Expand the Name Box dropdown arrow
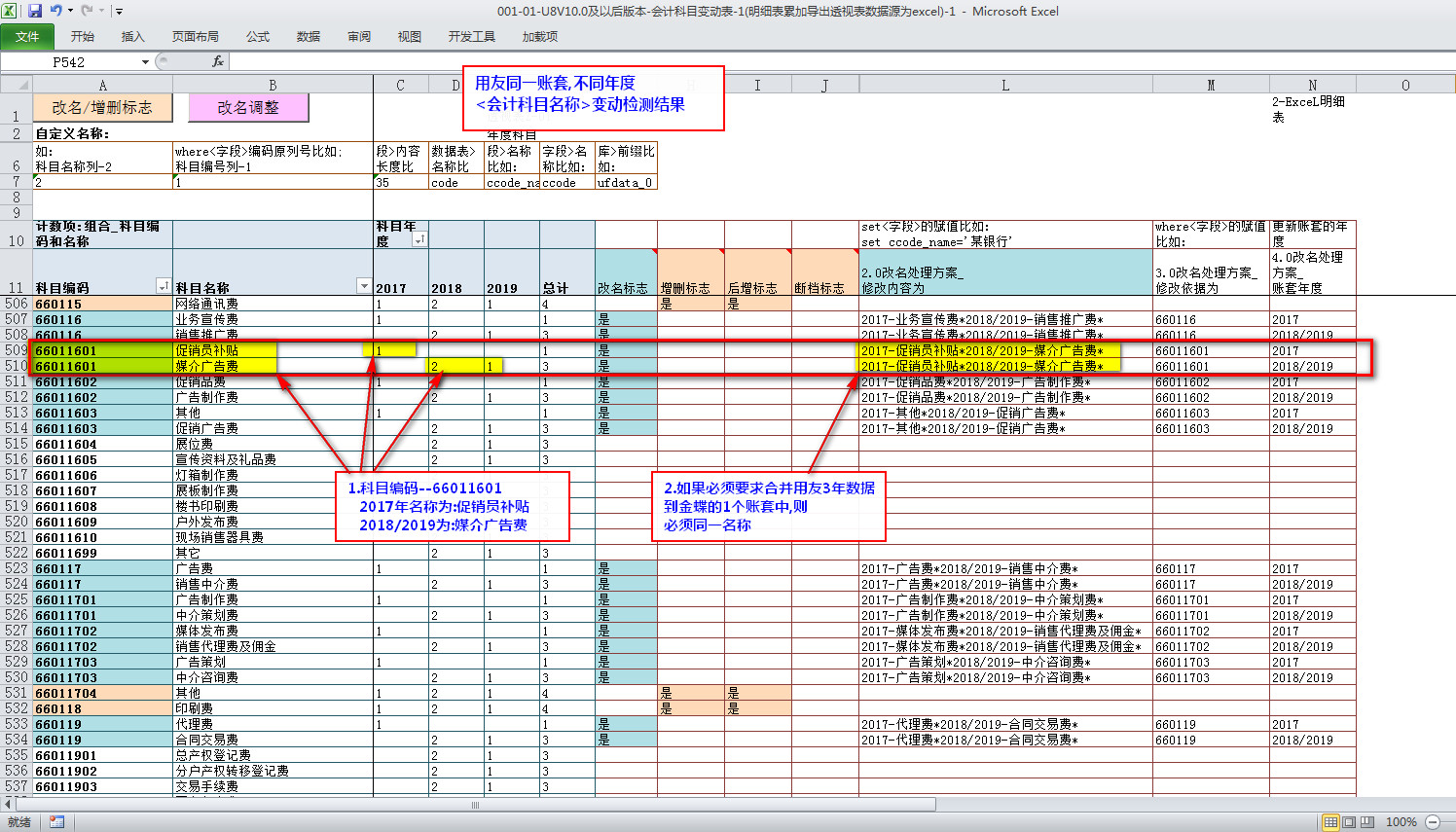 tap(145, 62)
